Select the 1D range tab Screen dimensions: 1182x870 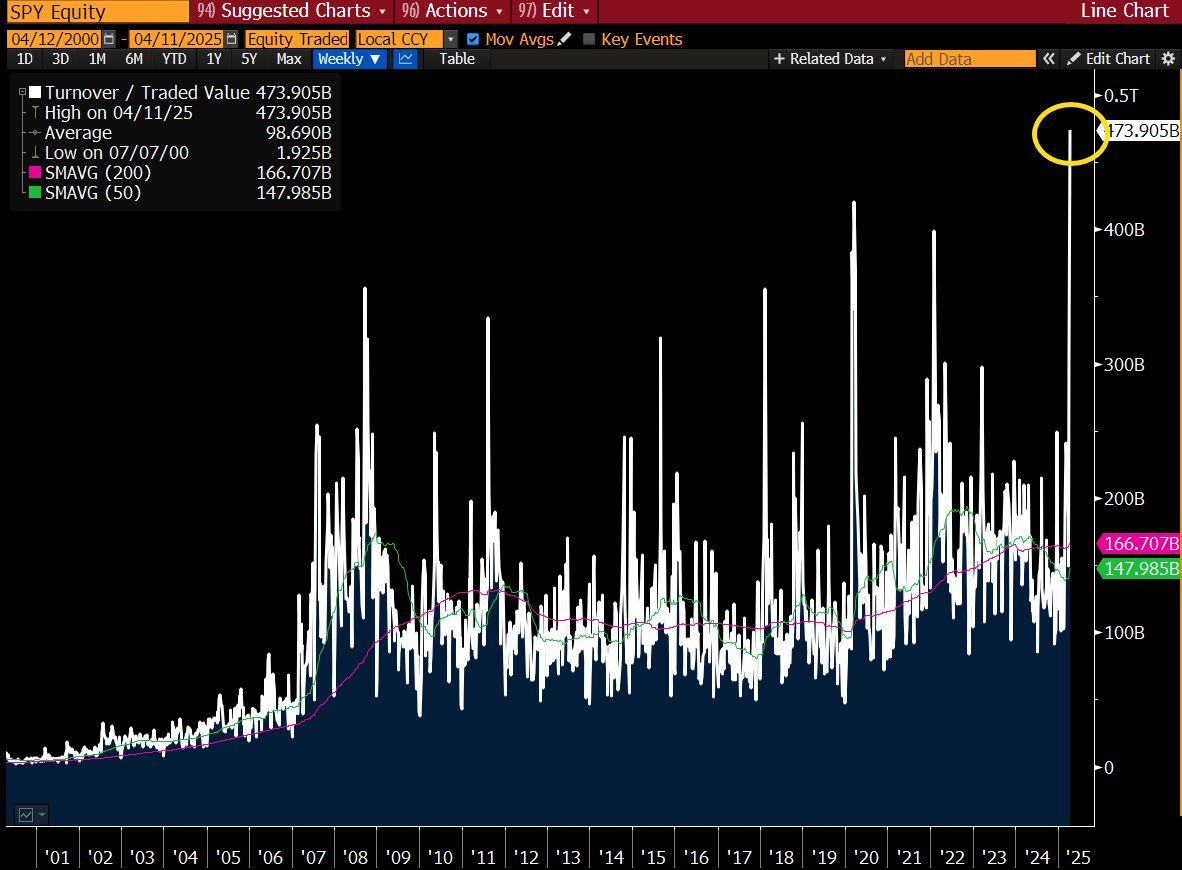pyautogui.click(x=25, y=59)
